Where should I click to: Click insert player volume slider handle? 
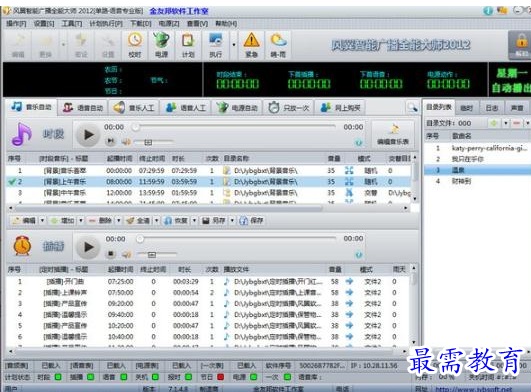[x=151, y=254]
